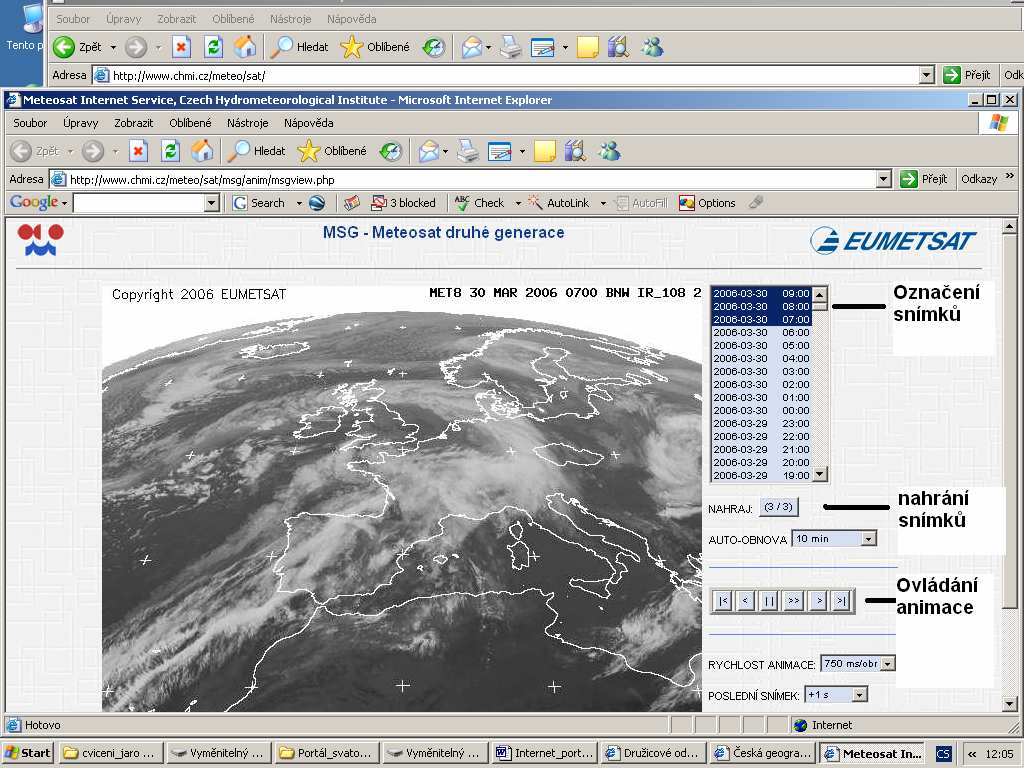Click Home icon in background browser window
1024x768 pixels.
(x=245, y=47)
